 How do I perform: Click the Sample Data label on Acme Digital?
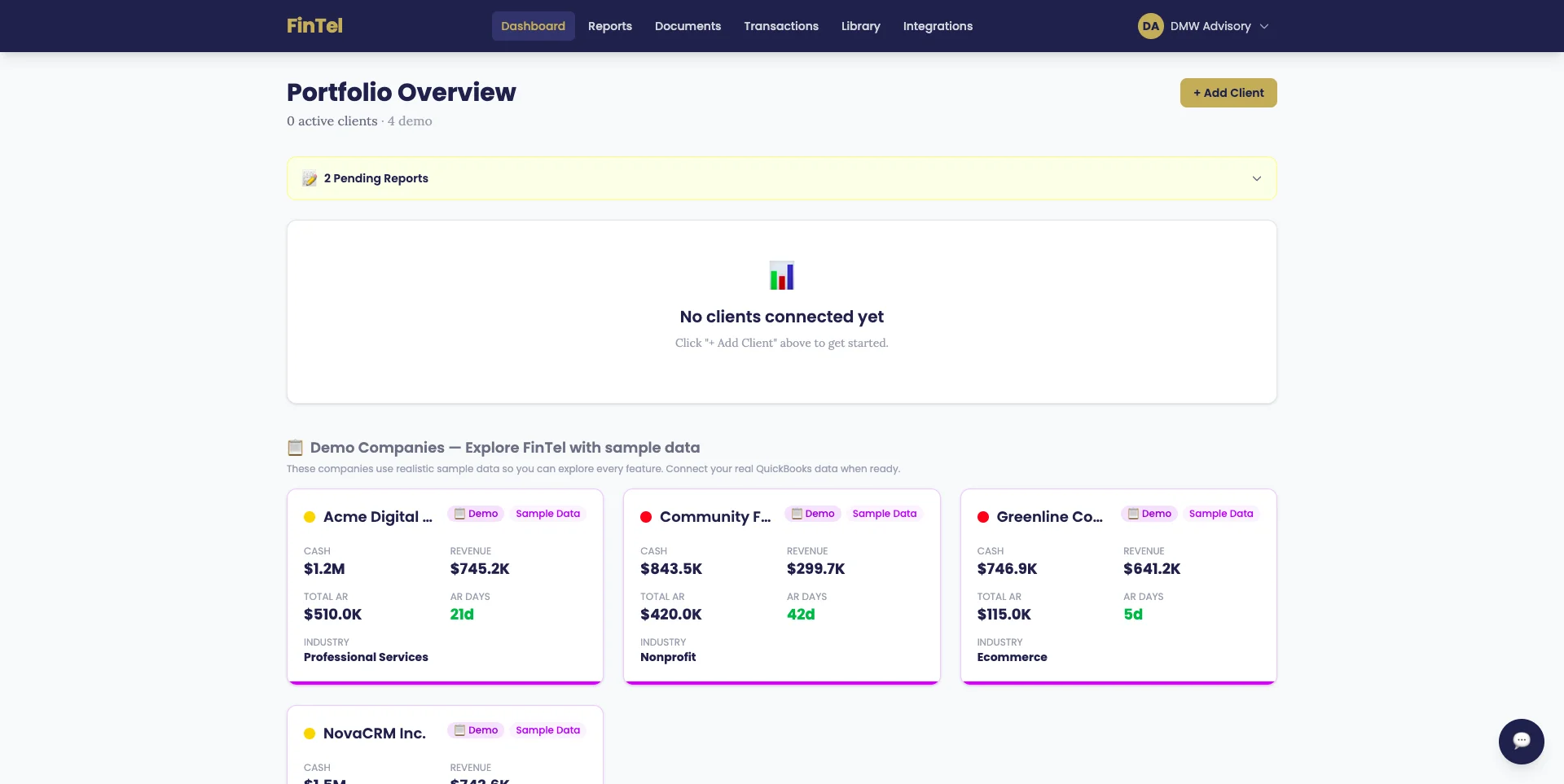pyautogui.click(x=547, y=513)
